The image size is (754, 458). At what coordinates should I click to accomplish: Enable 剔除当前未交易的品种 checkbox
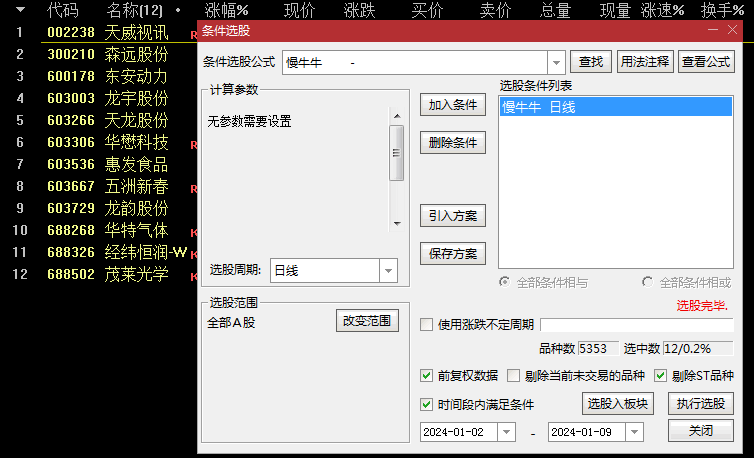514,375
